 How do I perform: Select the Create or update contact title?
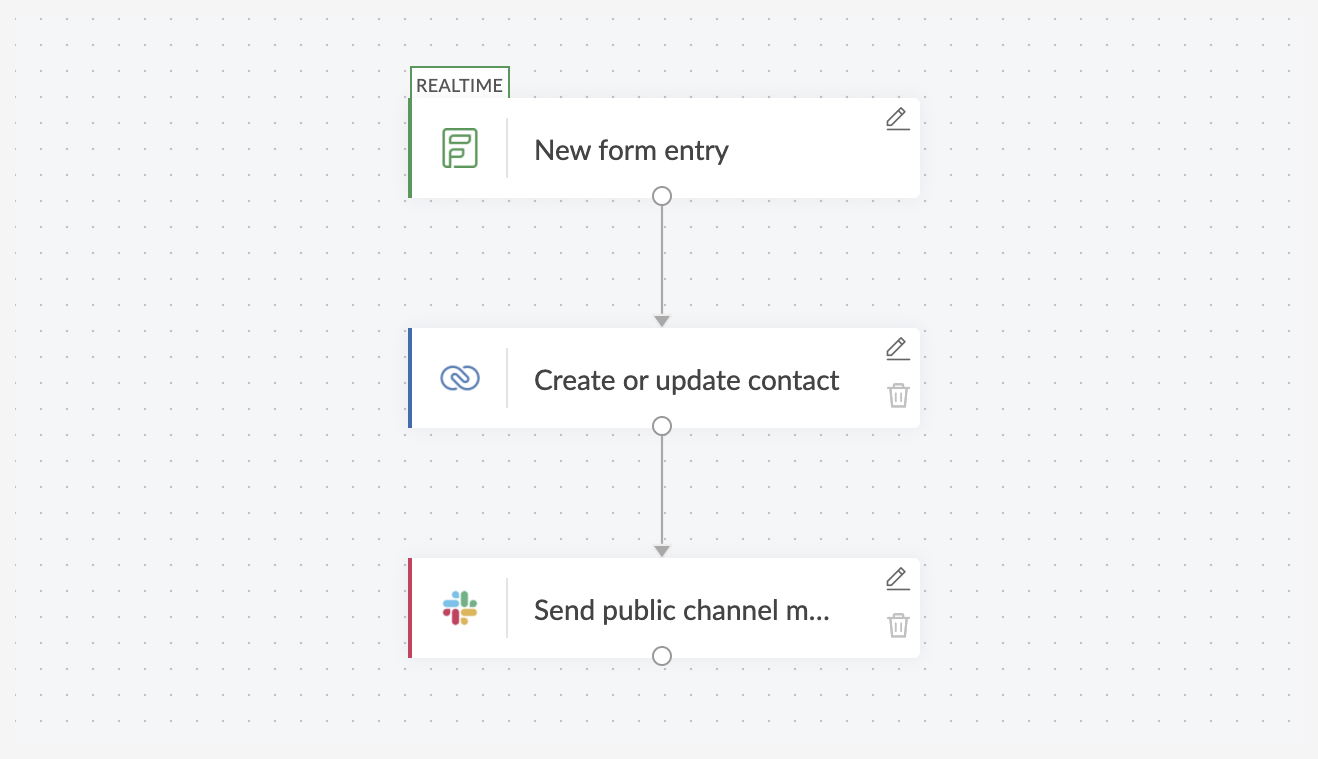click(687, 380)
